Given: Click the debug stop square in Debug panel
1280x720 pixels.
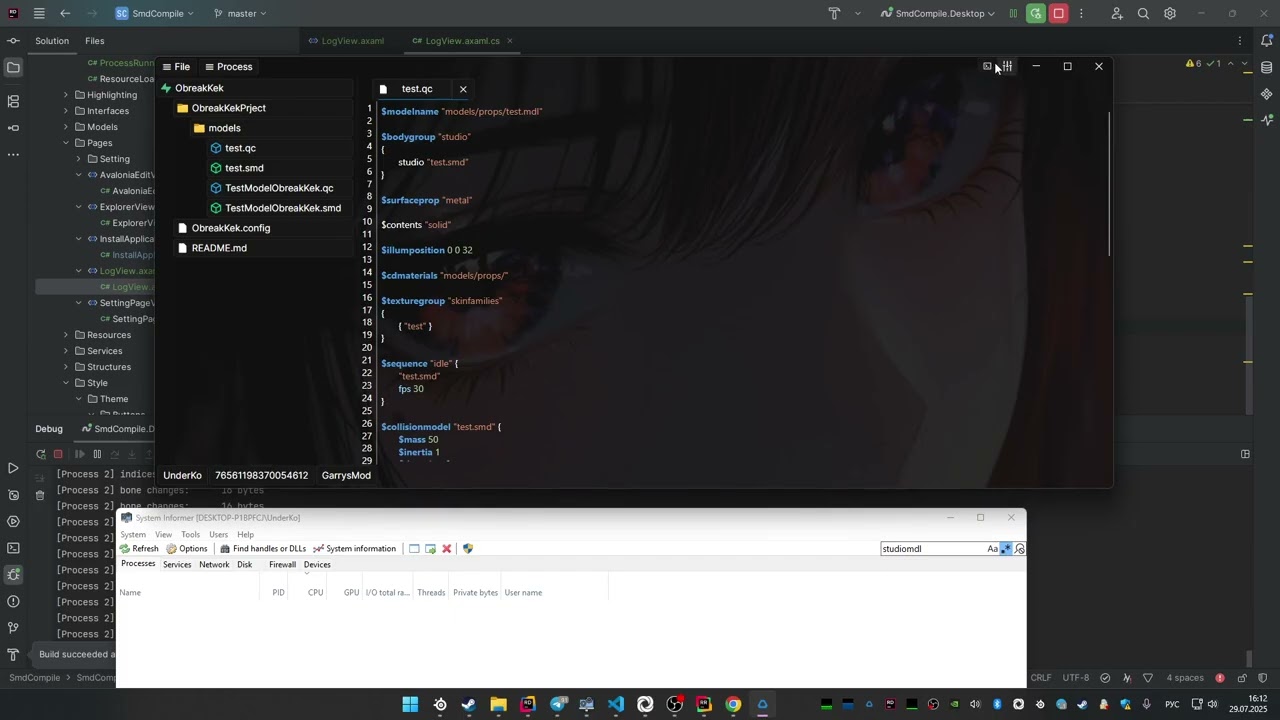Looking at the screenshot, I should (x=58, y=454).
